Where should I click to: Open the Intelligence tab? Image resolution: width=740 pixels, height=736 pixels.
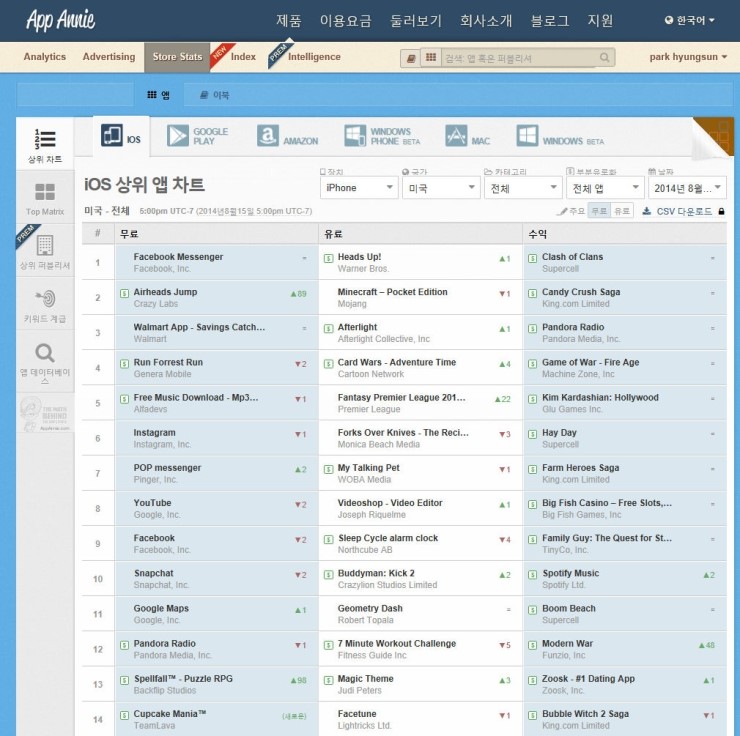point(314,57)
